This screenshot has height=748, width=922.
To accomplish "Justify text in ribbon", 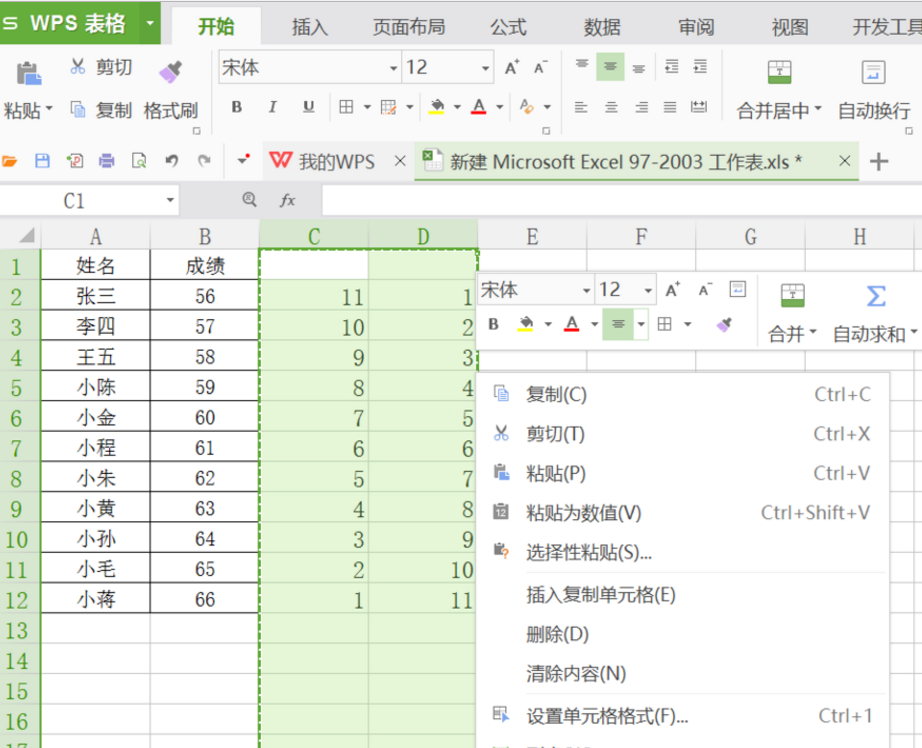I will (670, 107).
